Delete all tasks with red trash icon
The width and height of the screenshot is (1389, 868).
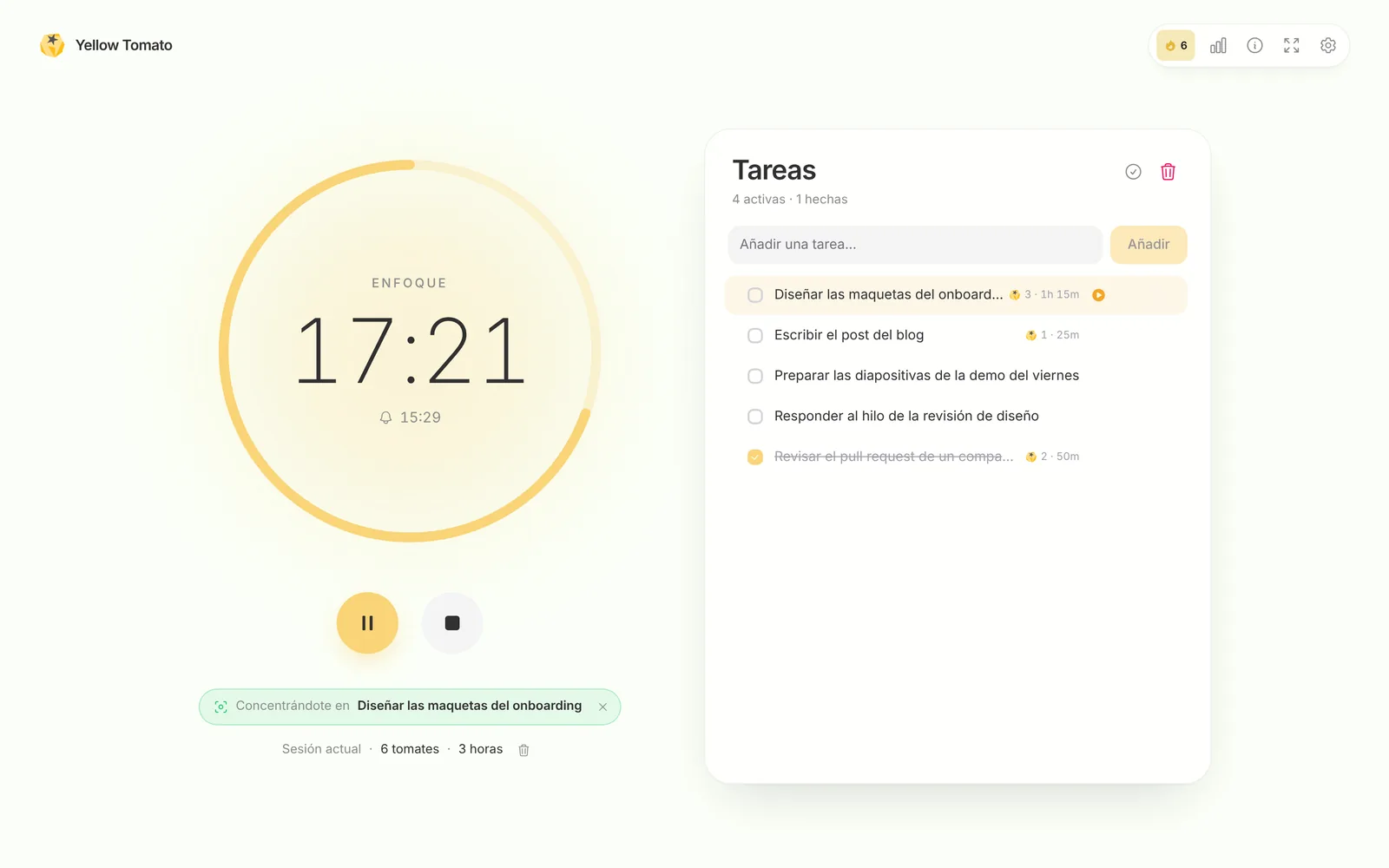tap(1168, 172)
